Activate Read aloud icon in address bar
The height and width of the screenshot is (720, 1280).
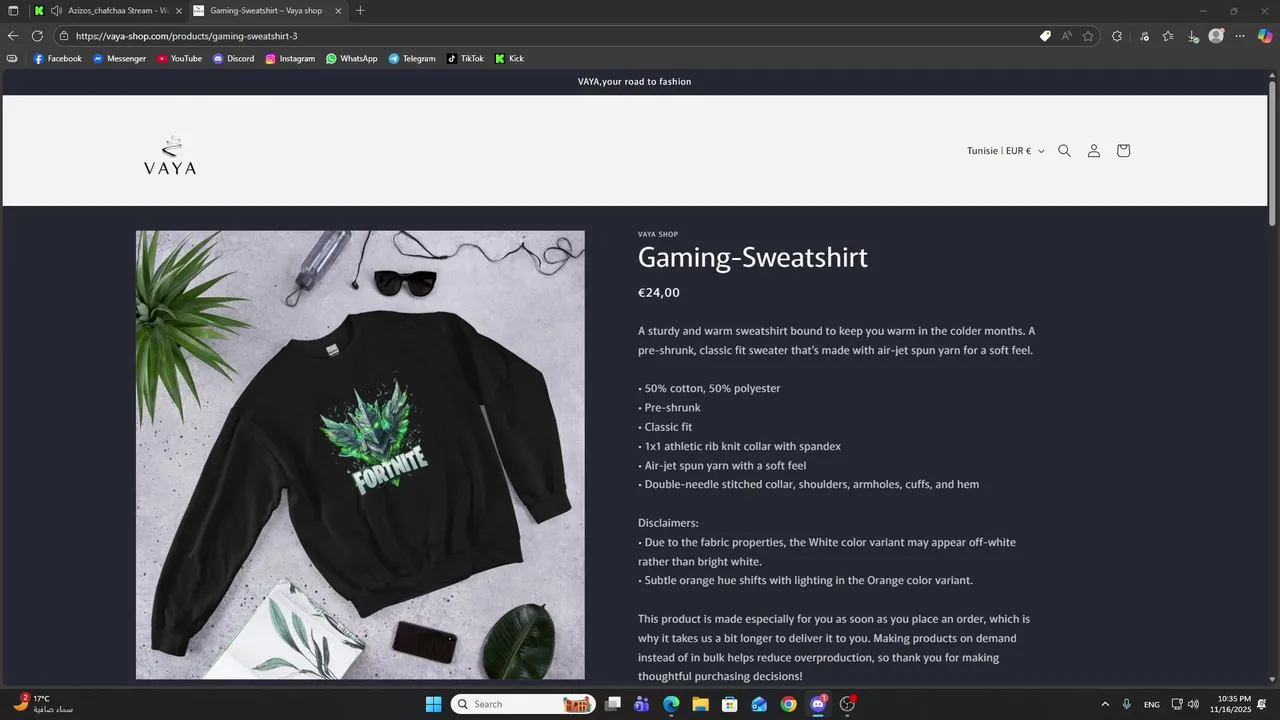pyautogui.click(x=1067, y=36)
